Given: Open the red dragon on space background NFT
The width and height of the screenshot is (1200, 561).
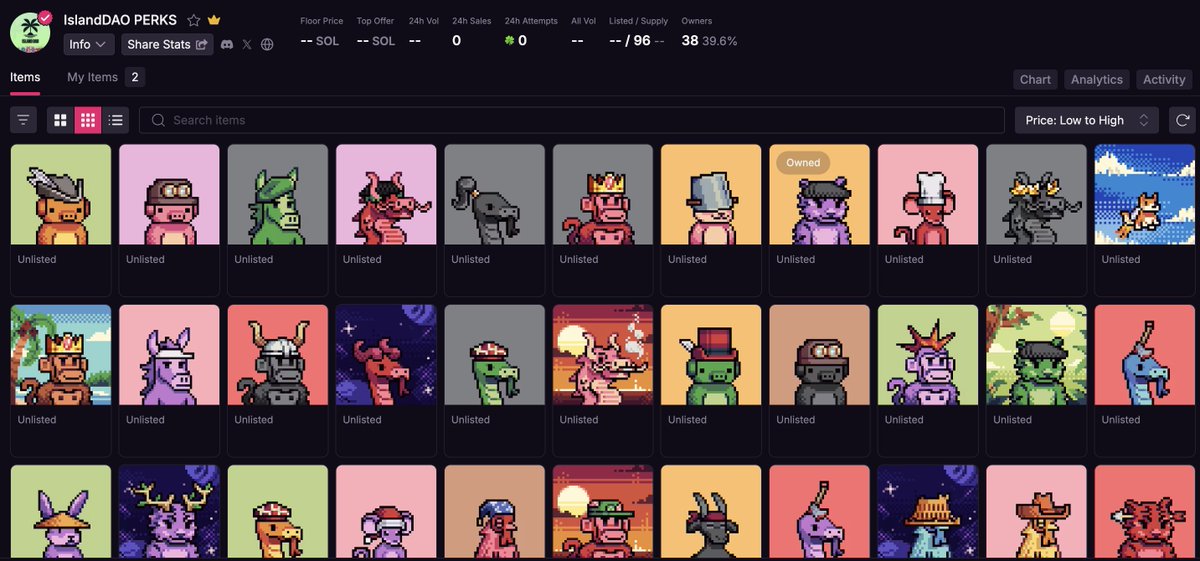Looking at the screenshot, I should tap(386, 355).
